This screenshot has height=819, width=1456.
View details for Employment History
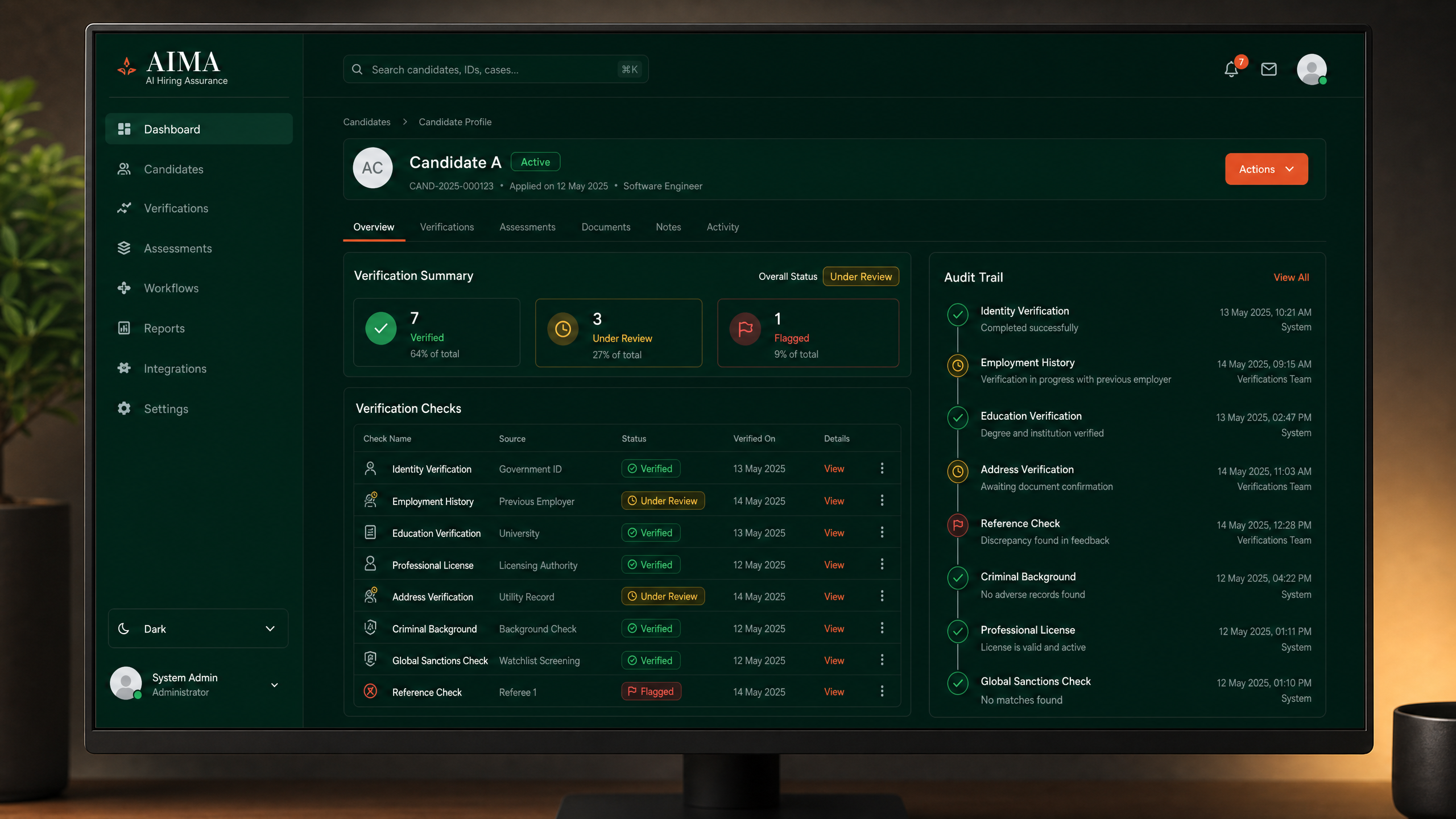tap(834, 500)
